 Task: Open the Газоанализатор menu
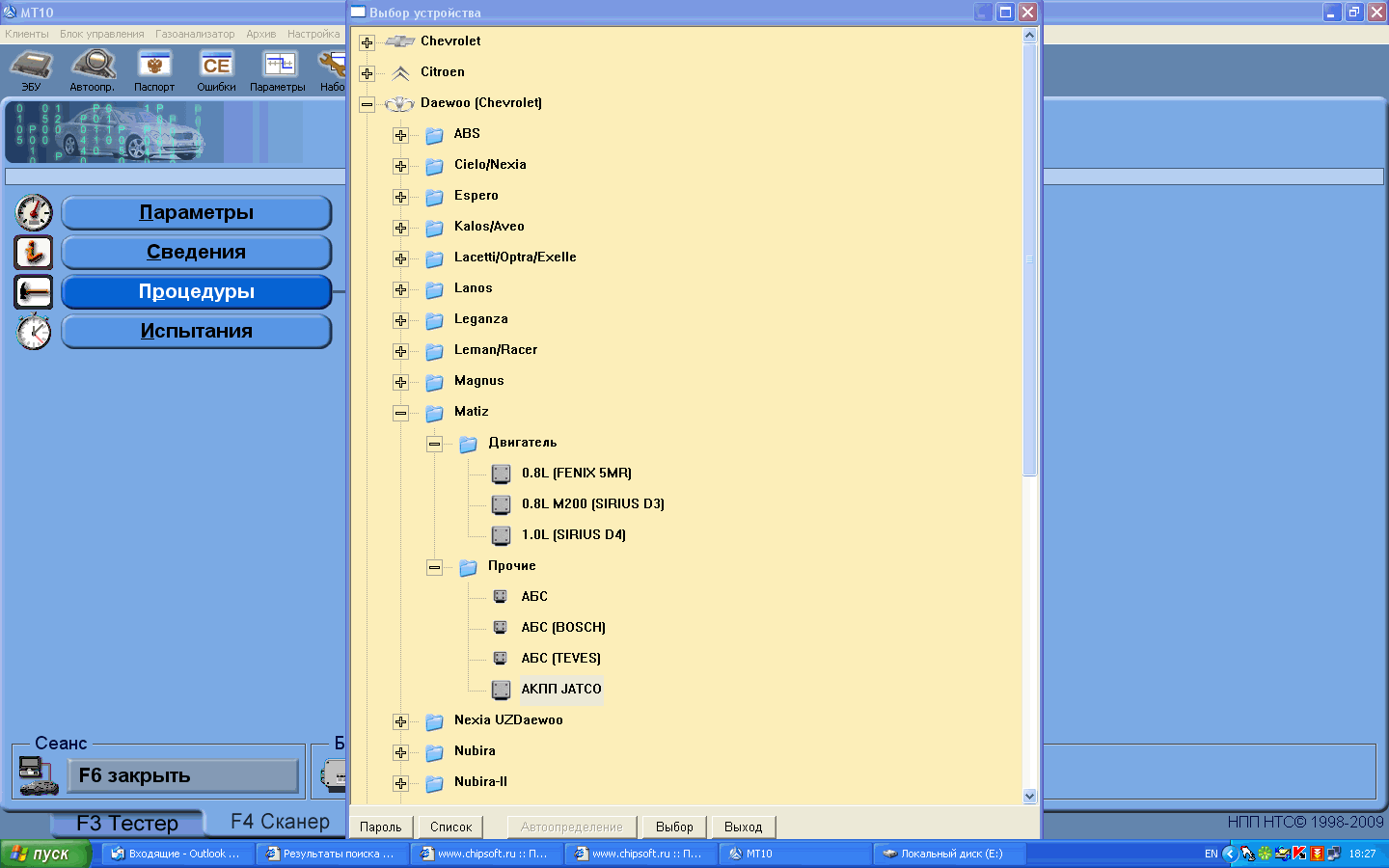[x=195, y=34]
